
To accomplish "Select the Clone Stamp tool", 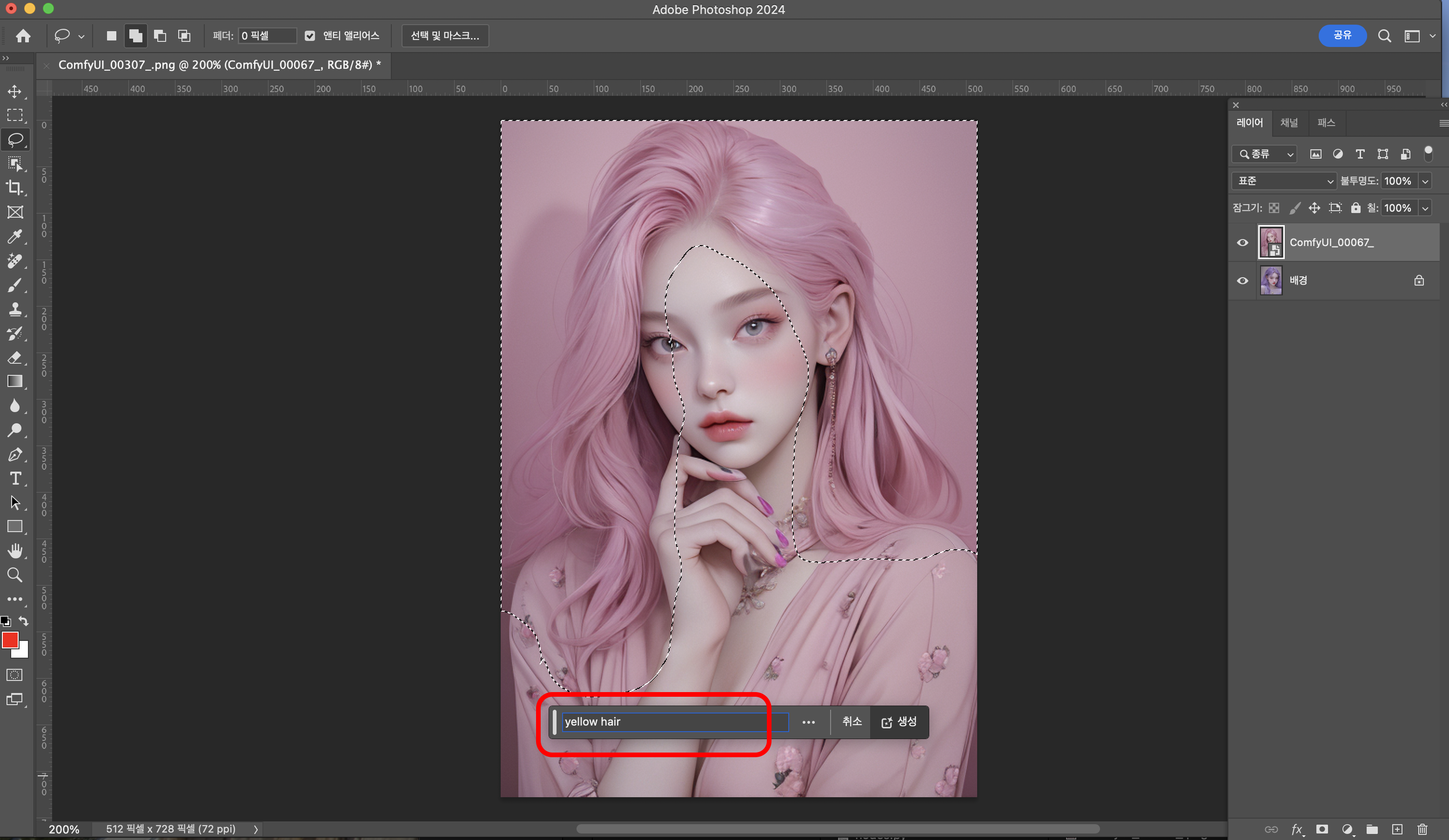I will click(x=15, y=309).
